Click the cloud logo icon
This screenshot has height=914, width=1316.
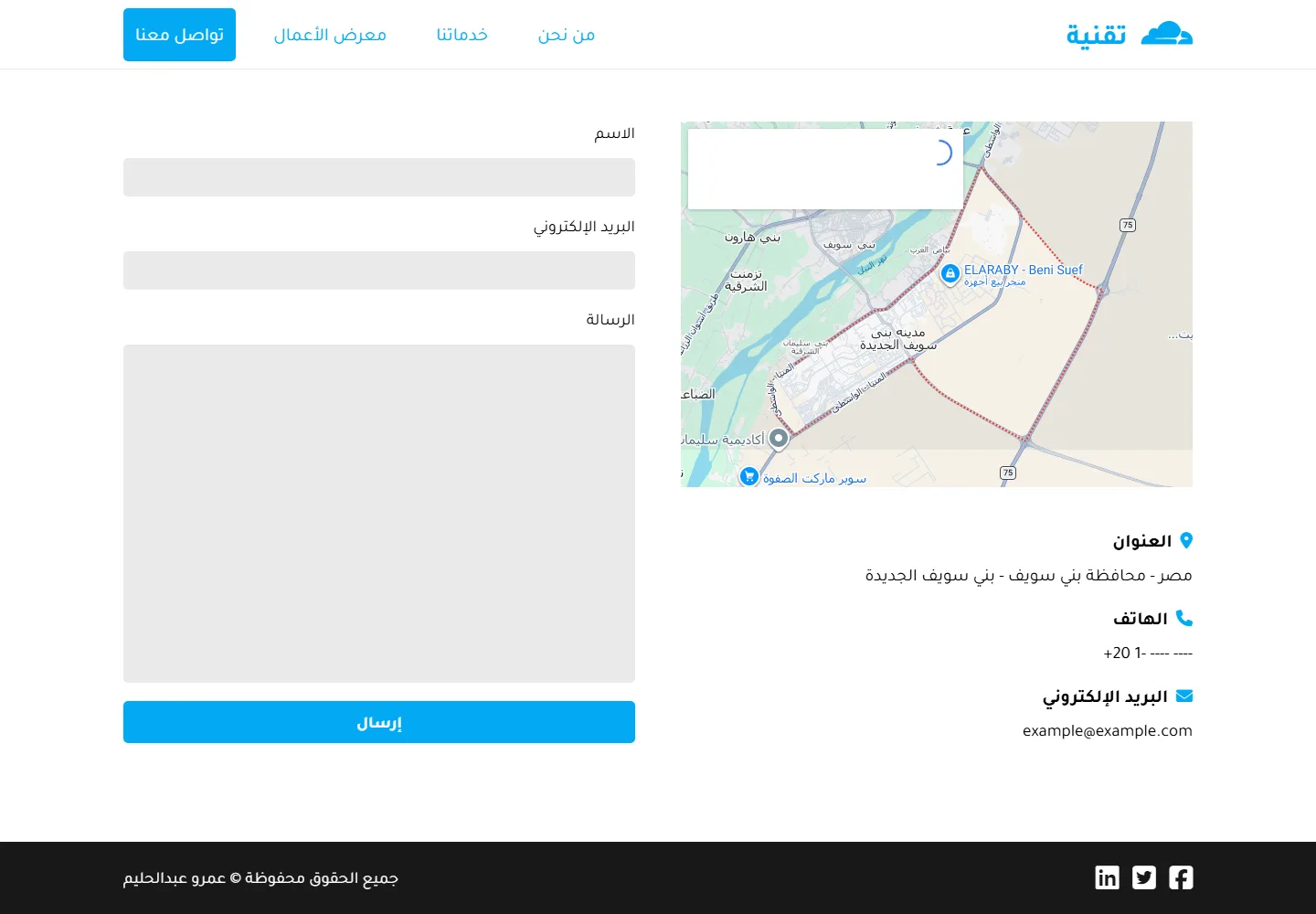click(1167, 34)
